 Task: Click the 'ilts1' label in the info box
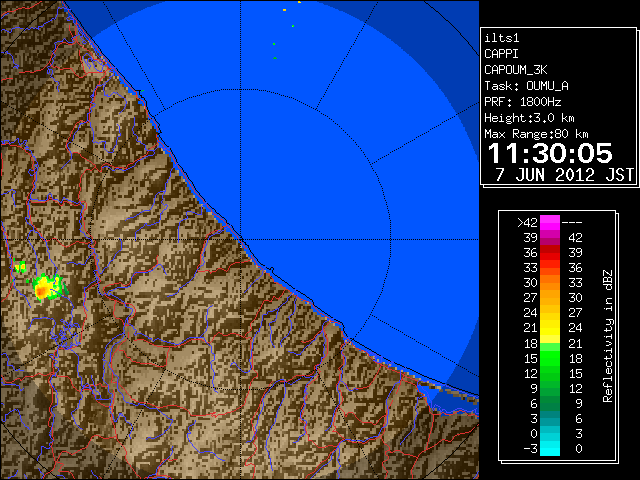point(502,38)
